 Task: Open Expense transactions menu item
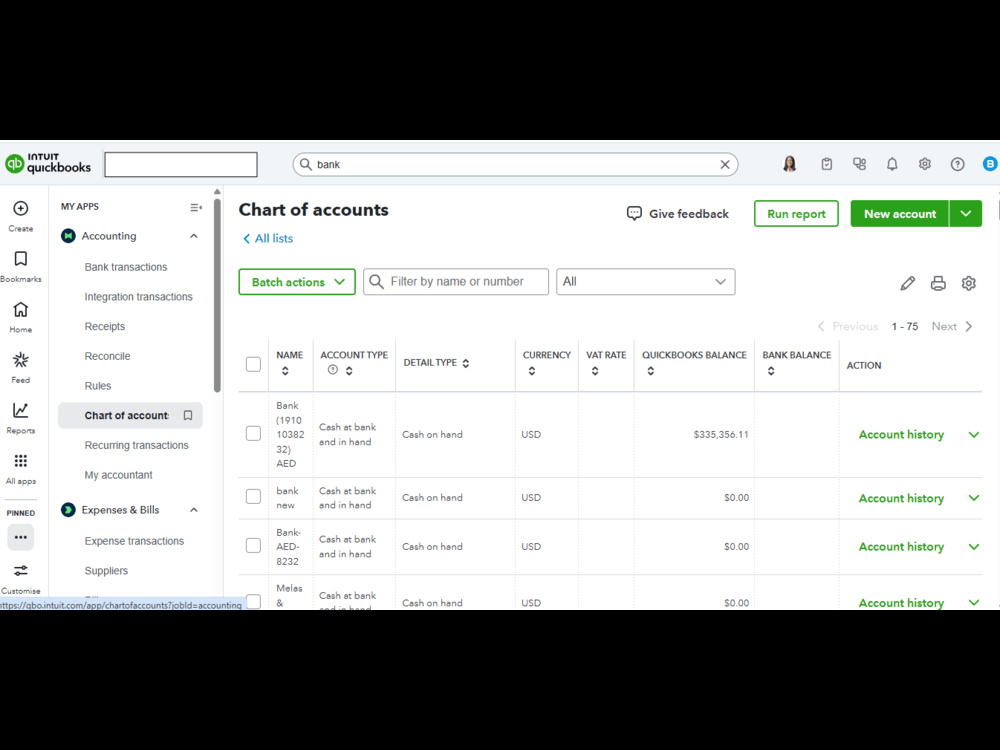(134, 541)
